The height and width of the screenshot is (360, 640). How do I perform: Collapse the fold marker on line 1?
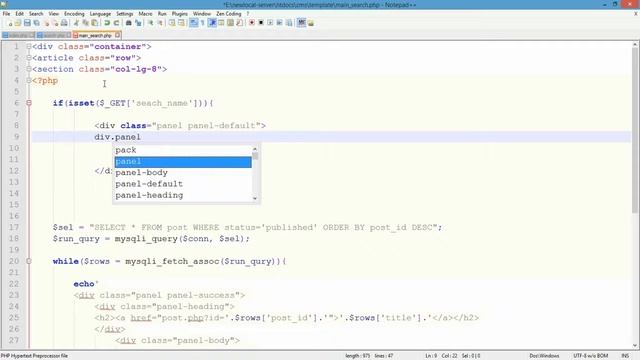(29, 47)
